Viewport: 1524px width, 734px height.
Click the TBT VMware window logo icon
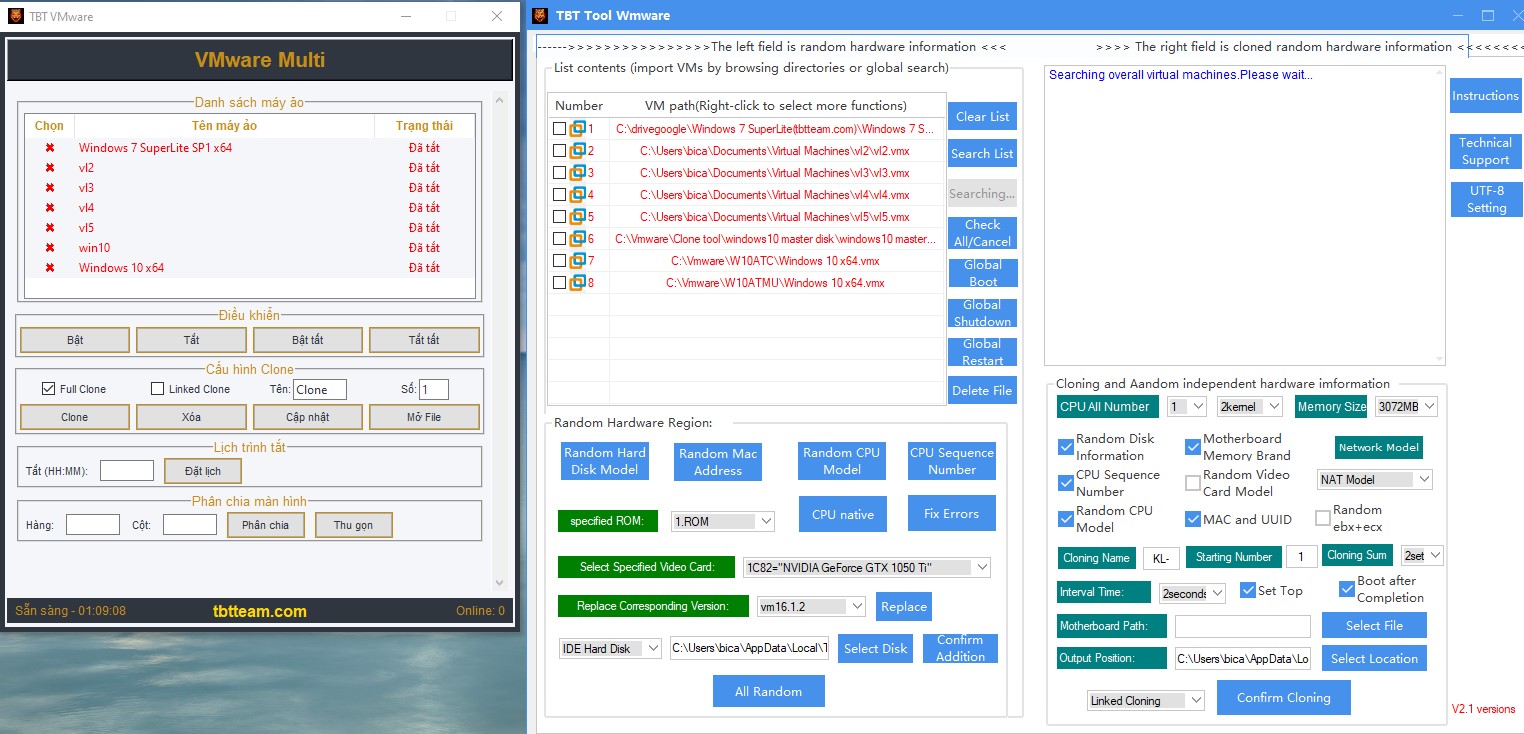click(17, 16)
